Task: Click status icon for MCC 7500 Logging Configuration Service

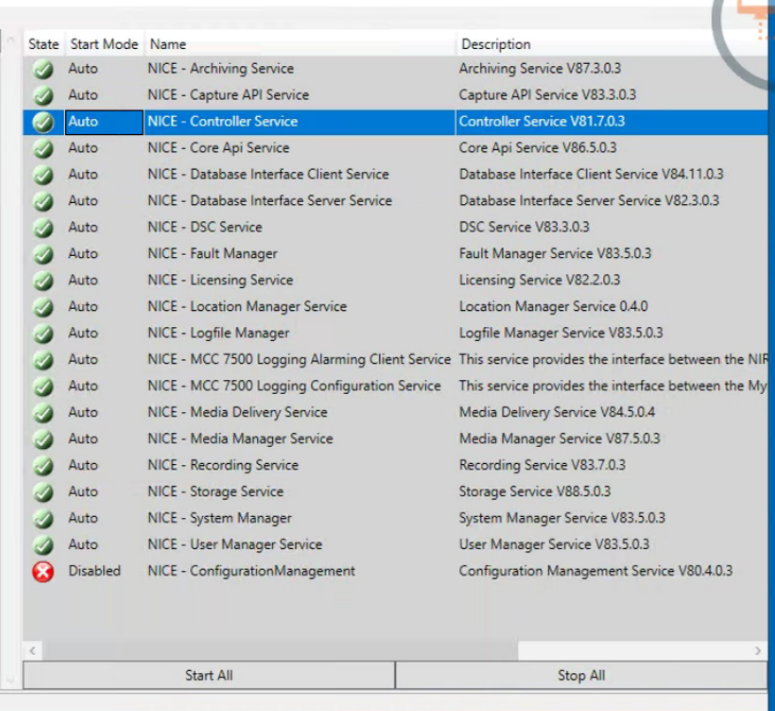Action: pos(43,386)
